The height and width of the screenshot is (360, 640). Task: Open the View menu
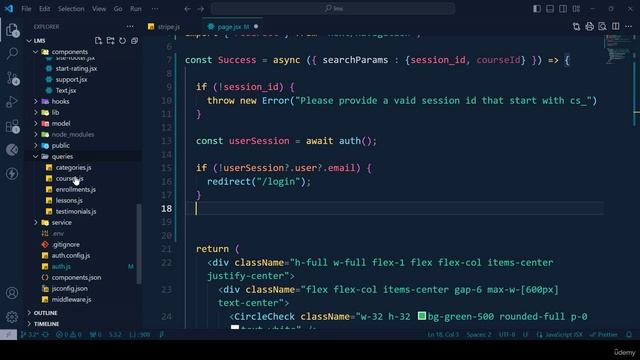[x=99, y=9]
